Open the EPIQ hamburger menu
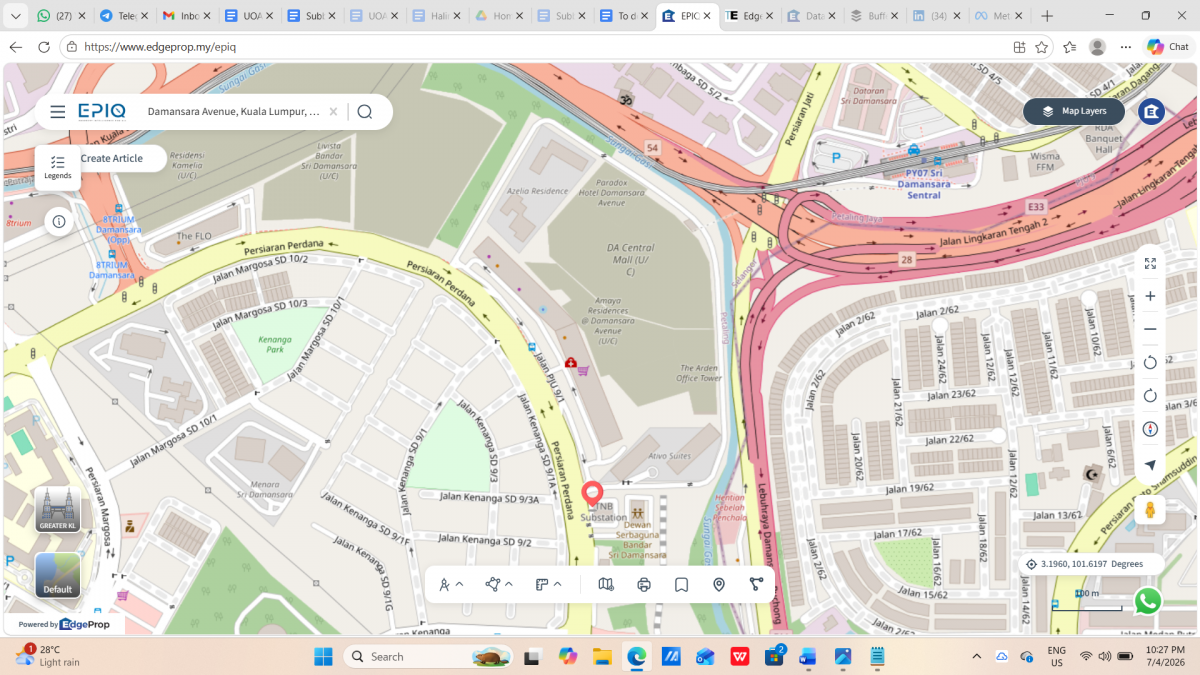 58,112
